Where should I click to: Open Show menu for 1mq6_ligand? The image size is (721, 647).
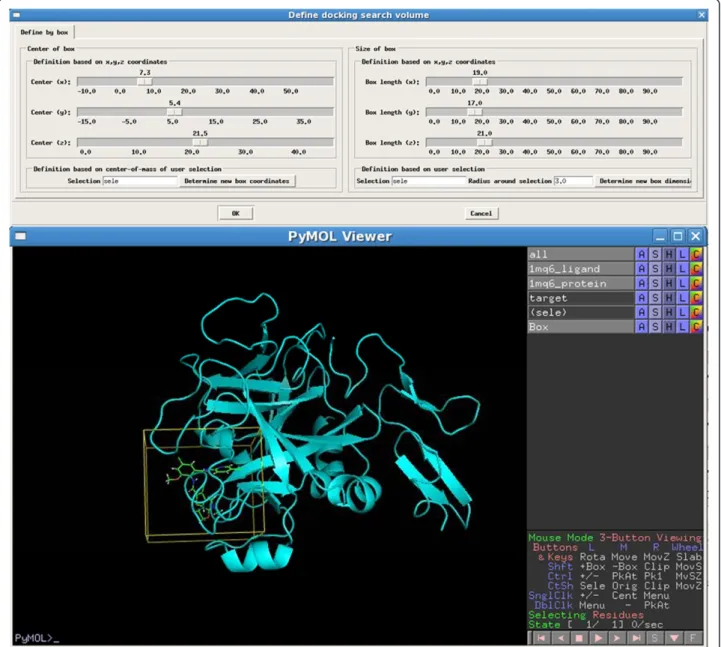click(655, 269)
